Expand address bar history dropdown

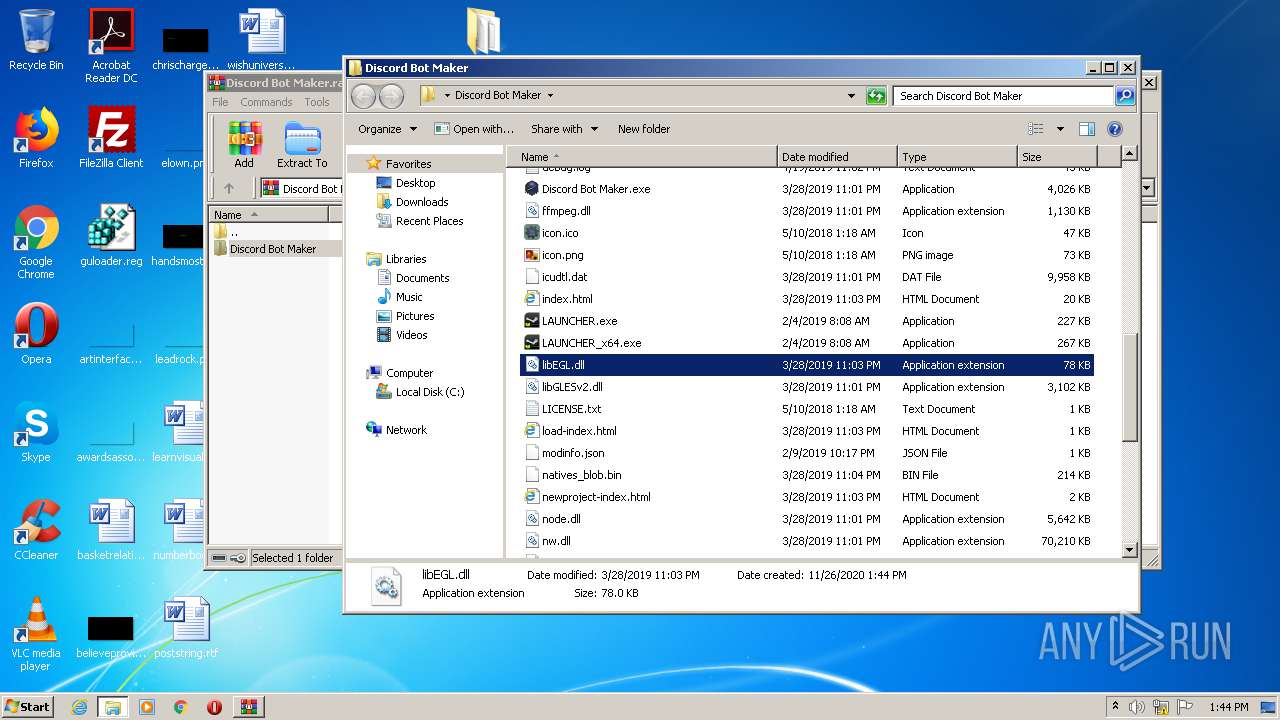point(851,96)
